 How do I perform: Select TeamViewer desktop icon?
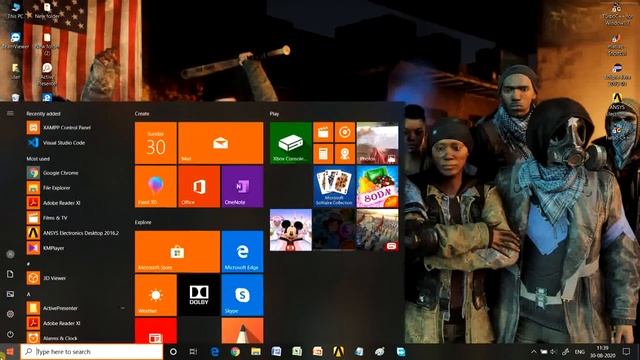click(x=16, y=41)
